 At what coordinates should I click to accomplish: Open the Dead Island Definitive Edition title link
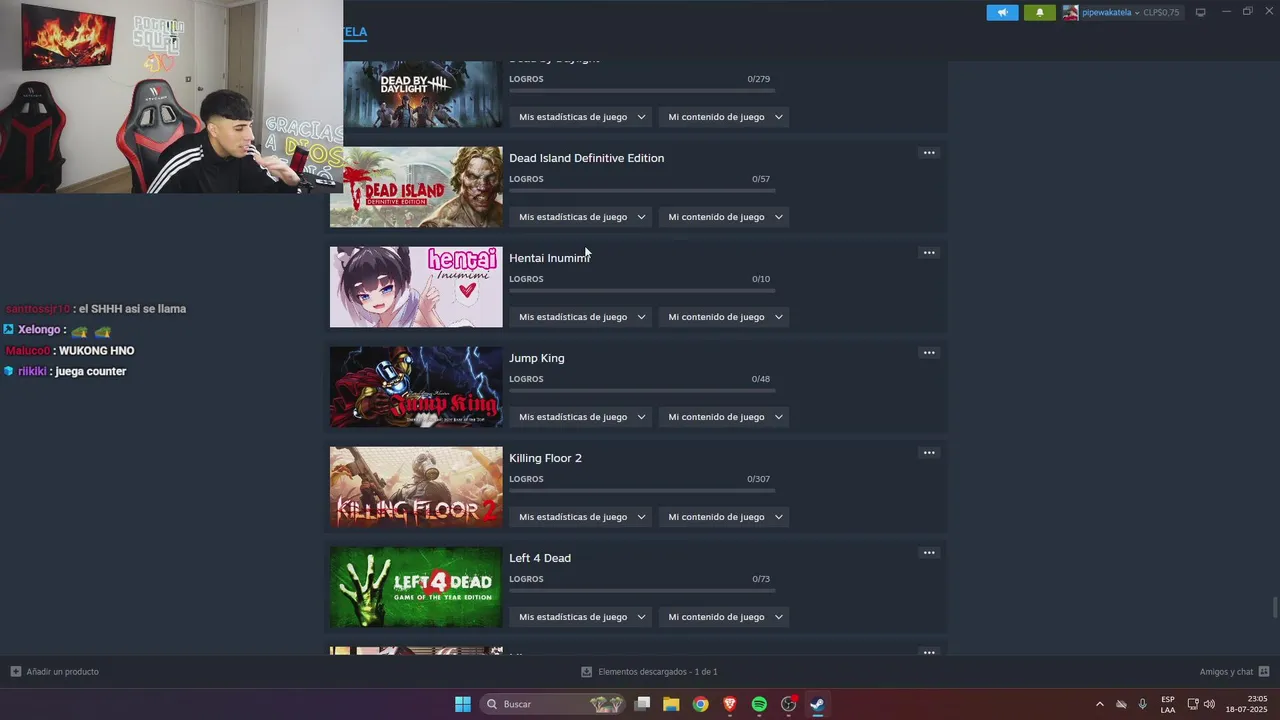586,158
